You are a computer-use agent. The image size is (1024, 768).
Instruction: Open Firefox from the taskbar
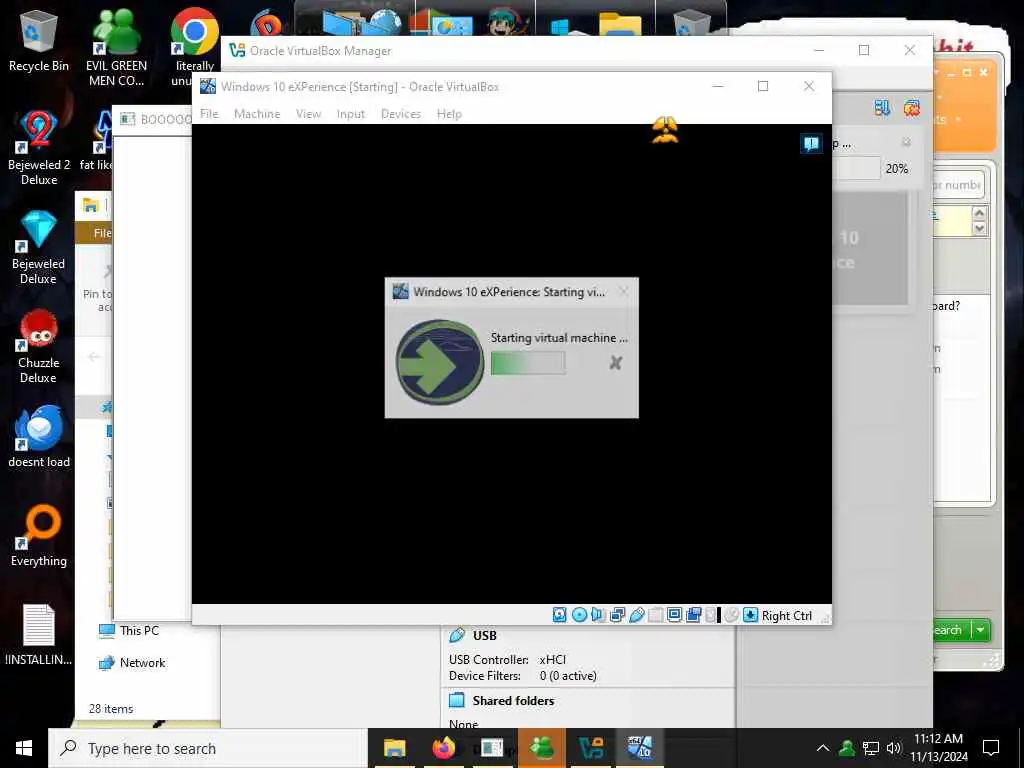(x=443, y=748)
